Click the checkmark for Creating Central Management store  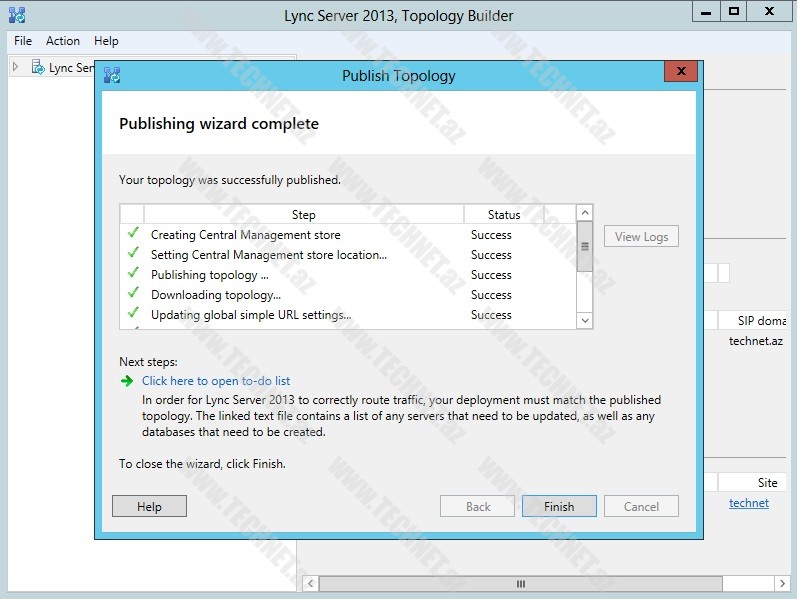pos(133,233)
